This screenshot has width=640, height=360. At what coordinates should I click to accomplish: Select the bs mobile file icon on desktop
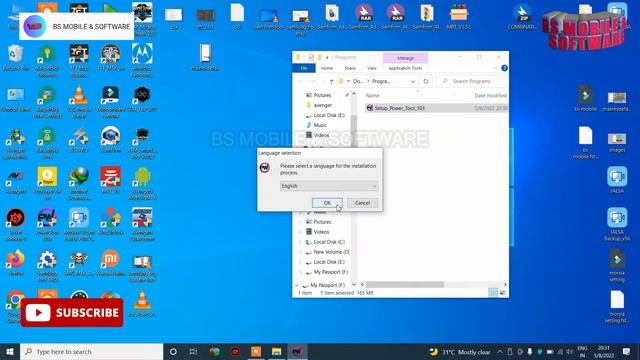coord(585,98)
